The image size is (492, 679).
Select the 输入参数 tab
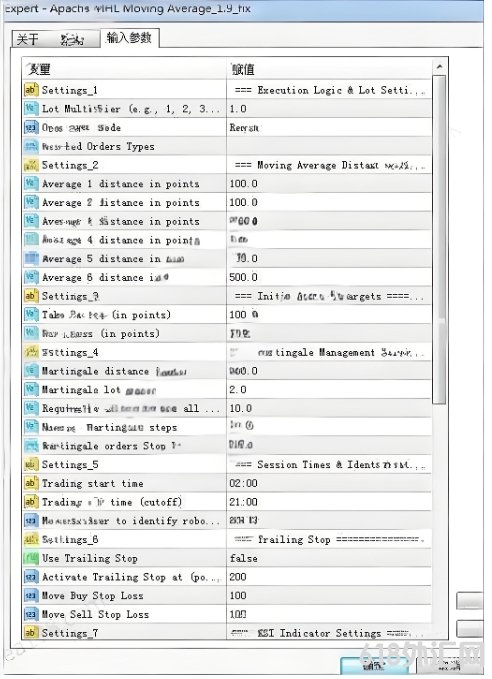click(129, 38)
